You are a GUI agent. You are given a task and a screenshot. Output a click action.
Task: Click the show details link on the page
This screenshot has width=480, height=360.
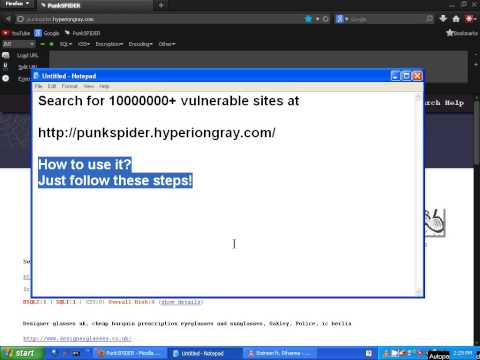(181, 302)
